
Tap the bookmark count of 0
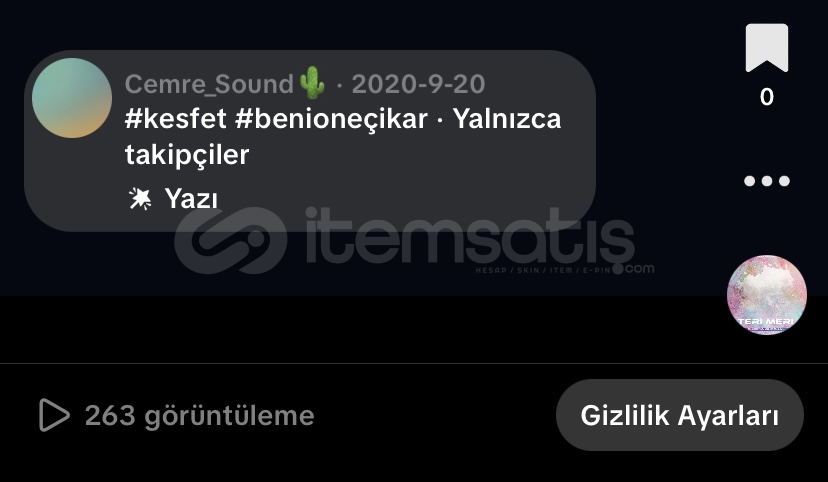click(767, 97)
